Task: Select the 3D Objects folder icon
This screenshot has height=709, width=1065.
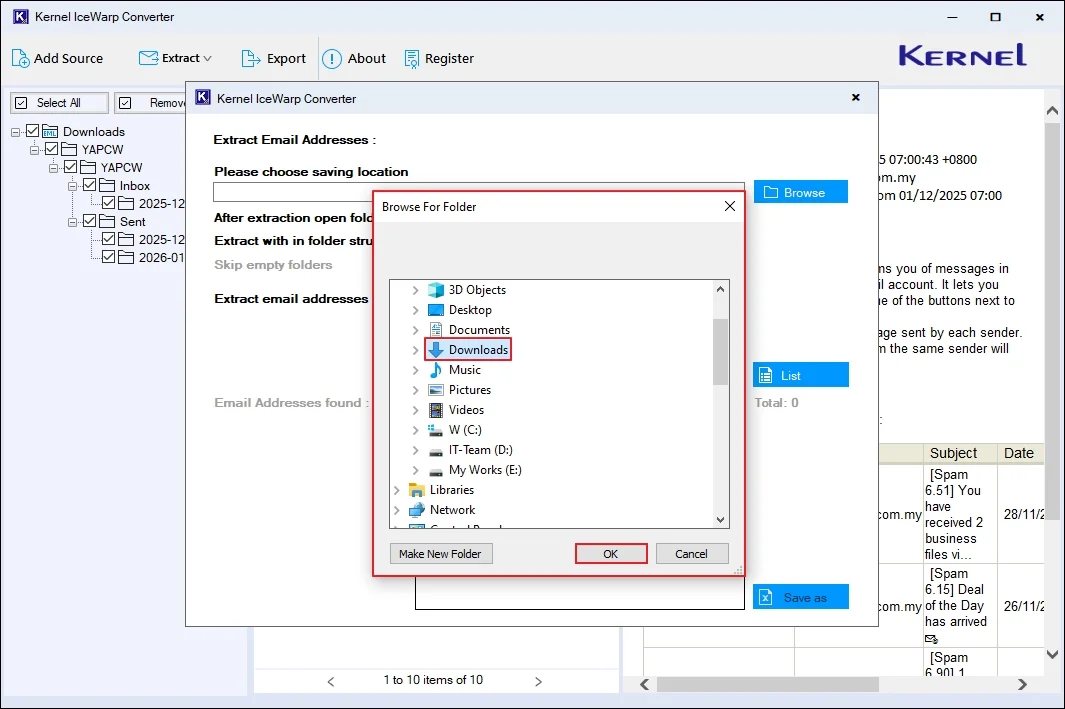Action: pyautogui.click(x=436, y=290)
